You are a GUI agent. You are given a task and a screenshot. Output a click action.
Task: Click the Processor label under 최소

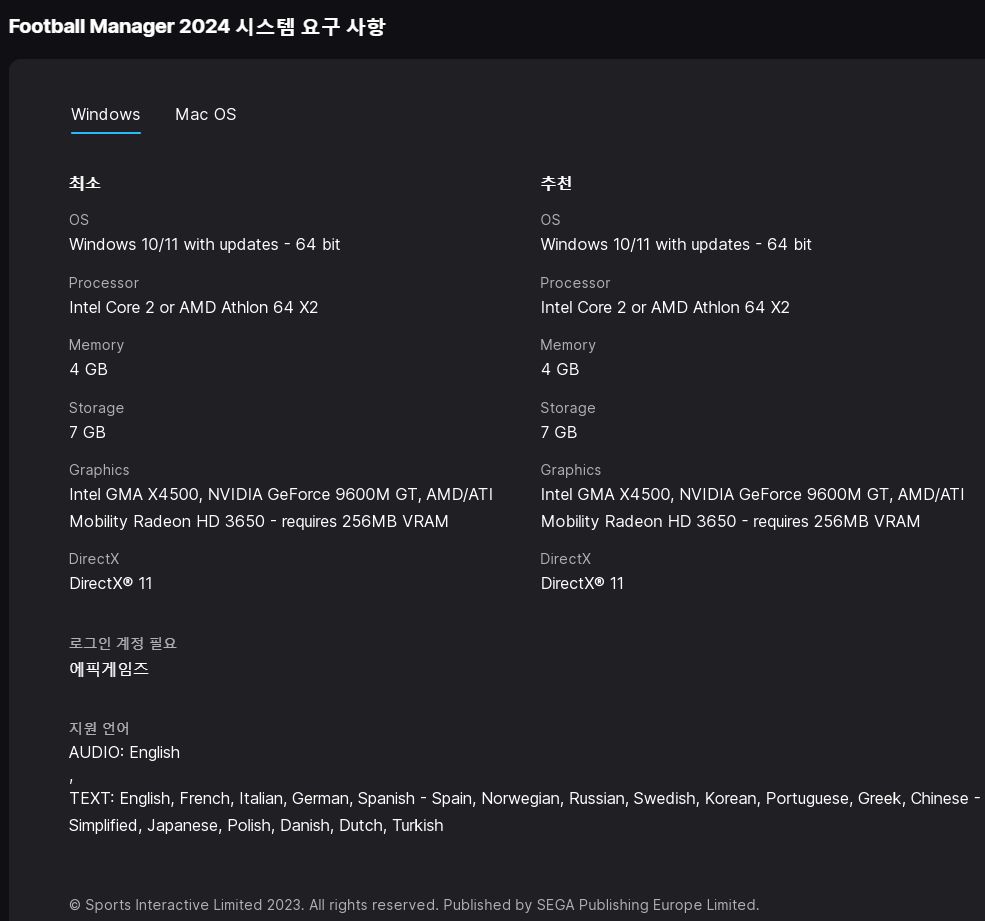point(104,283)
